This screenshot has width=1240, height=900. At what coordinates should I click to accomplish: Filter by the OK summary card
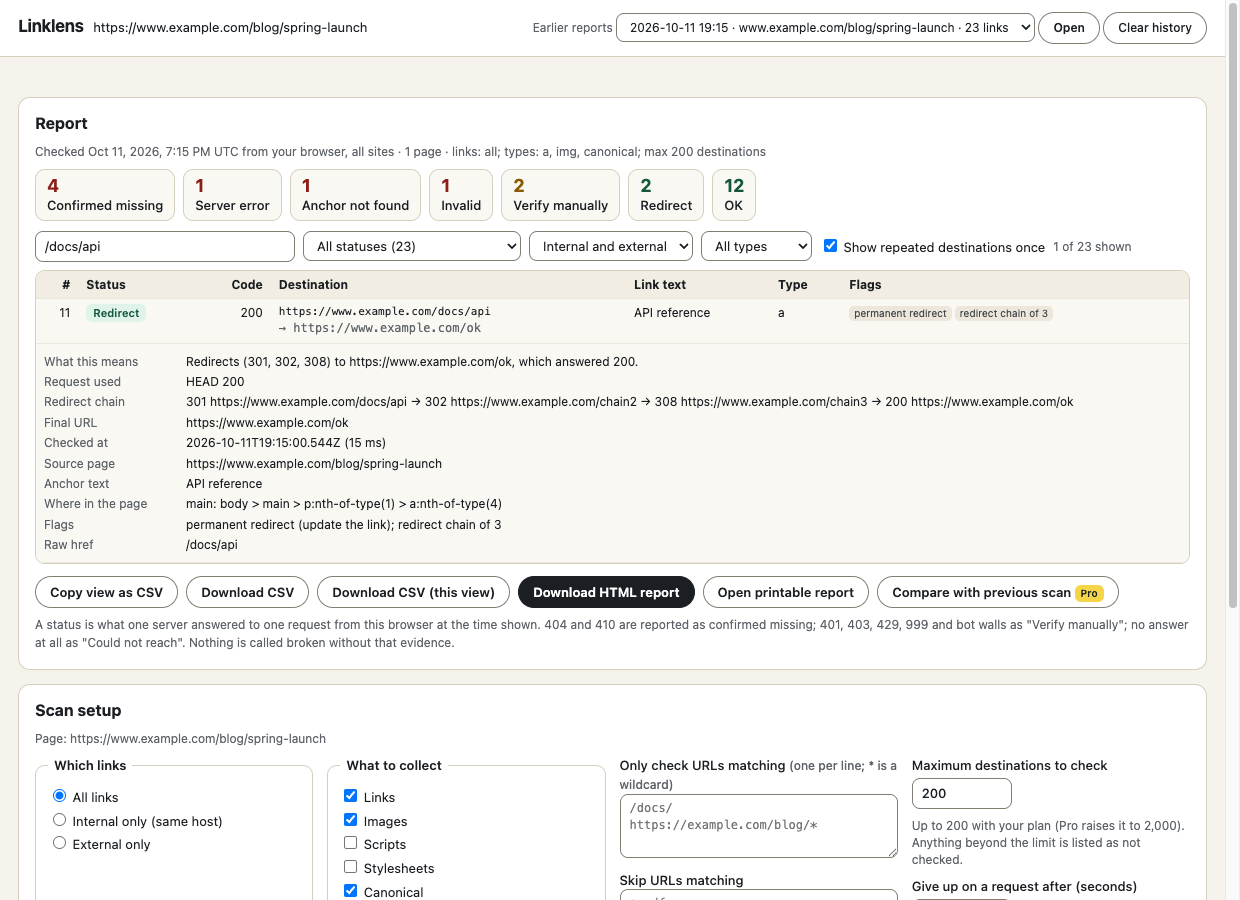click(x=734, y=195)
